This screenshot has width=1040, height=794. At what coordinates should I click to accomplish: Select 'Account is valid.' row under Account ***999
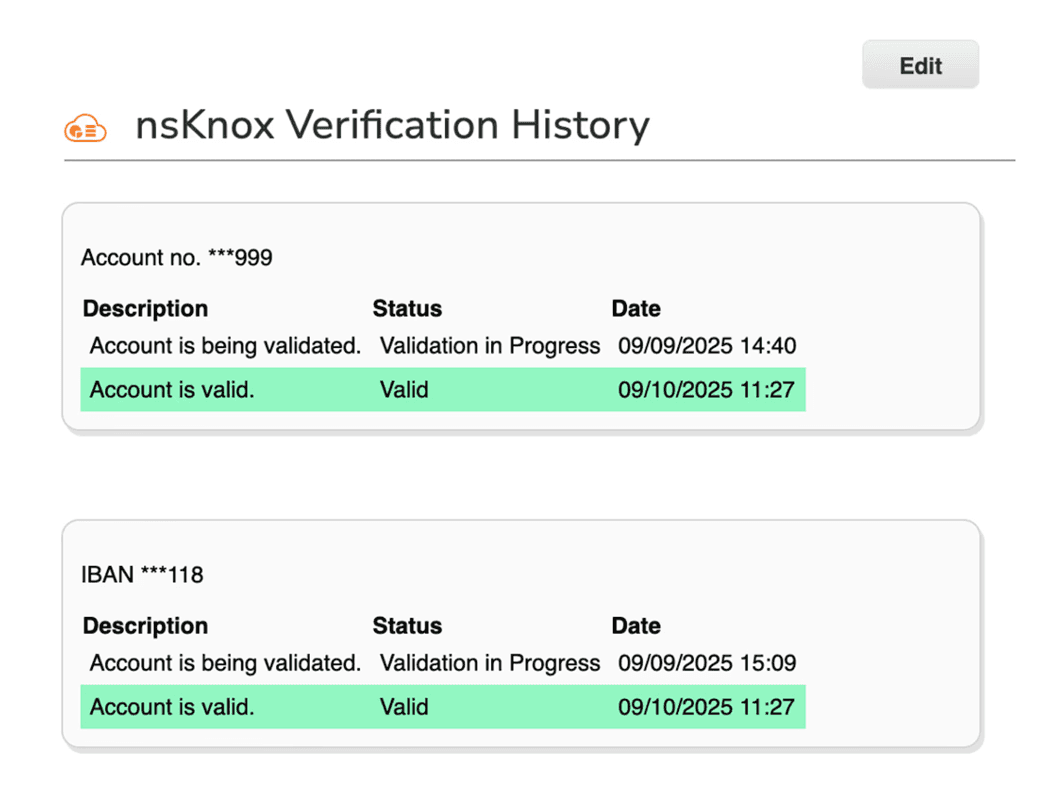[x=443, y=389]
